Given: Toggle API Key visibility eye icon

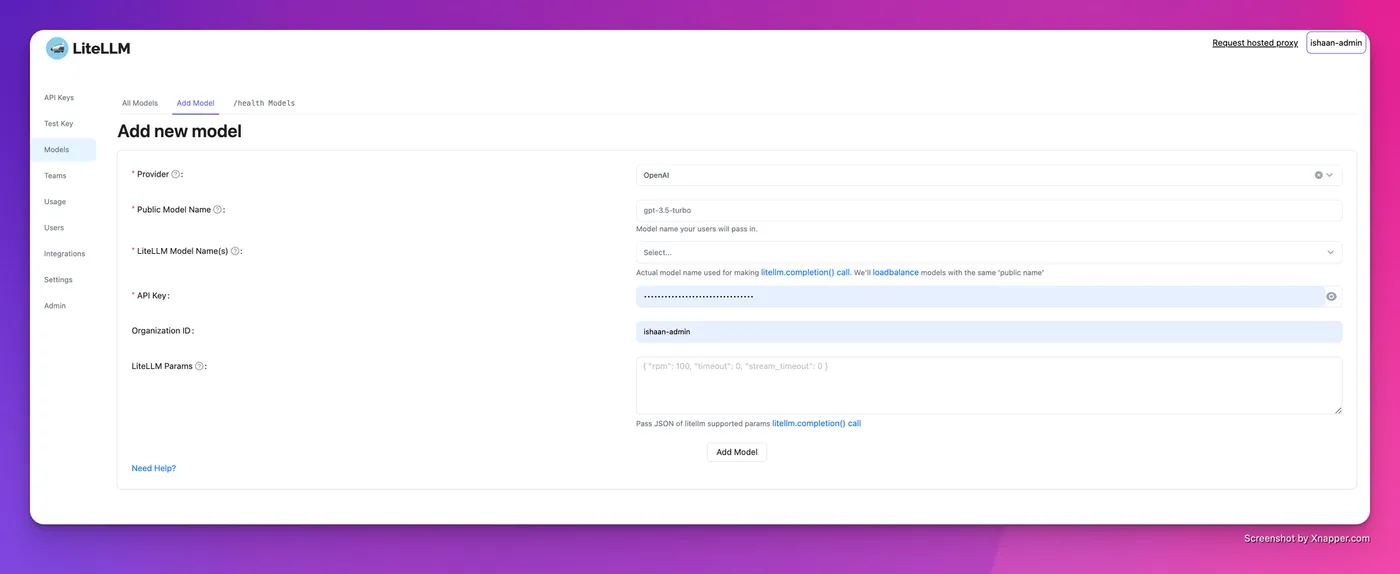Looking at the screenshot, I should pos(1331,296).
